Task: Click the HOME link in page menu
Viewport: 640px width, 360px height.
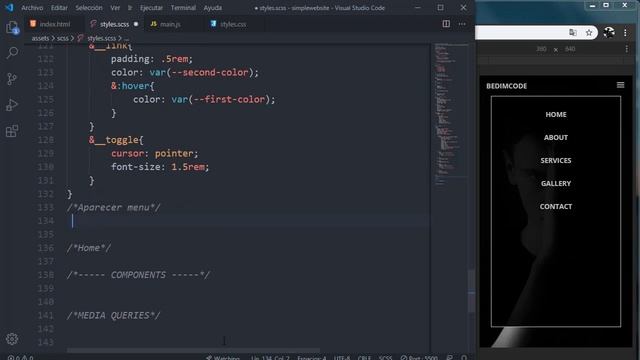Action: 556,115
